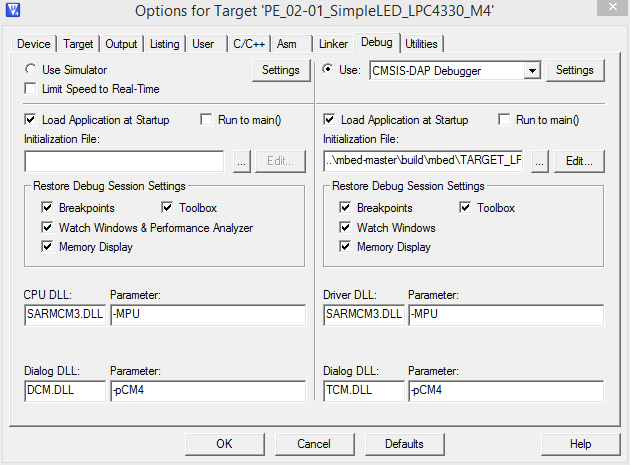Open Settings for CMSIS-DAP Debugger
630x465 pixels.
click(575, 70)
